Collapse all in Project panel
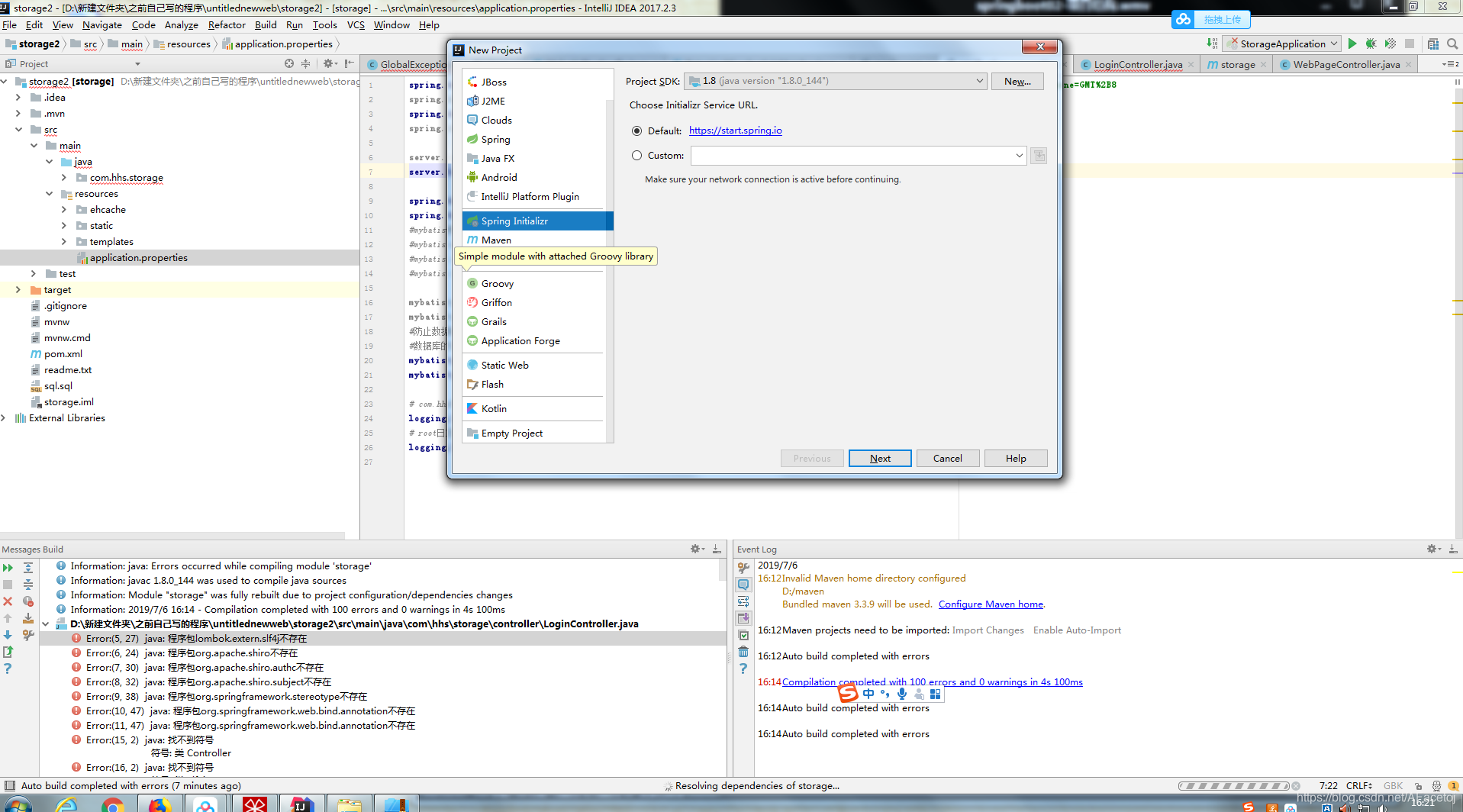1463x812 pixels. click(306, 63)
